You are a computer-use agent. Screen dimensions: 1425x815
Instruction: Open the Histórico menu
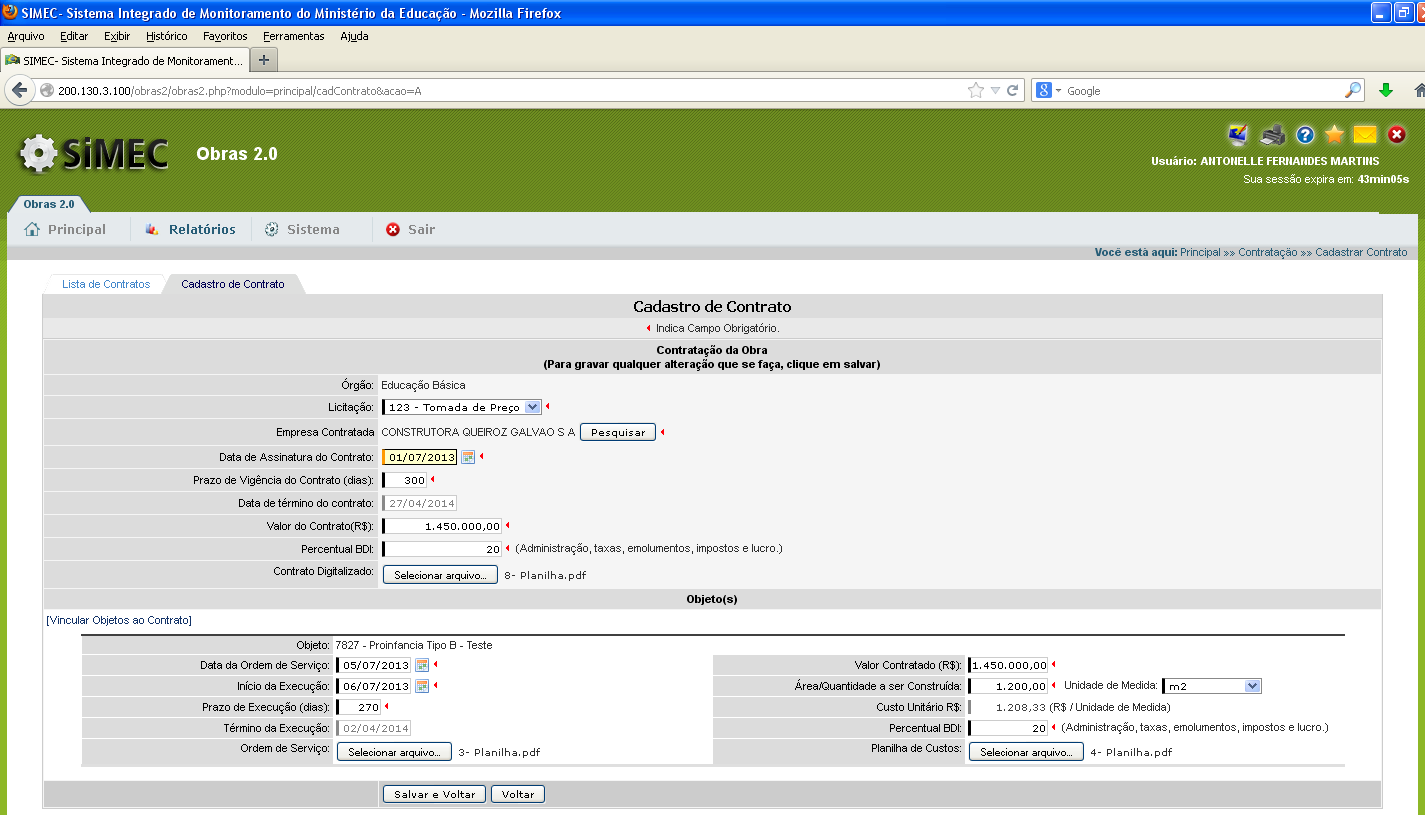[x=166, y=36]
